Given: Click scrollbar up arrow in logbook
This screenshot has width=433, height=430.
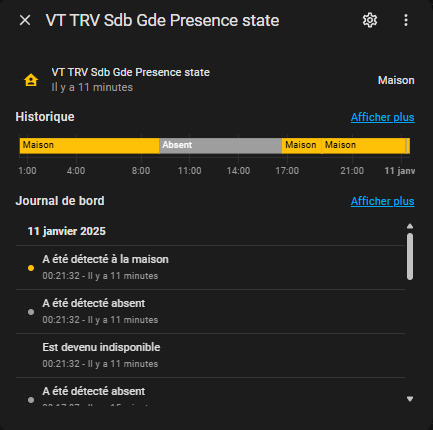Looking at the screenshot, I should (410, 226).
